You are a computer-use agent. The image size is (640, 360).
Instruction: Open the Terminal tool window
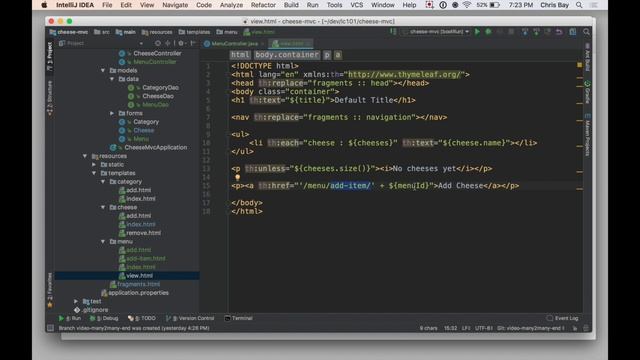point(239,318)
